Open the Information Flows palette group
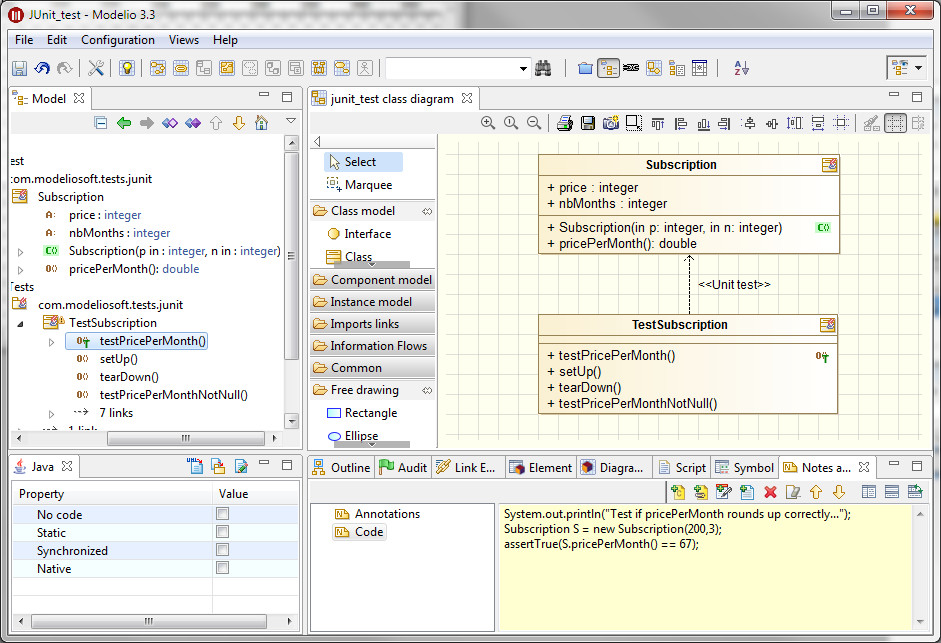 (373, 346)
